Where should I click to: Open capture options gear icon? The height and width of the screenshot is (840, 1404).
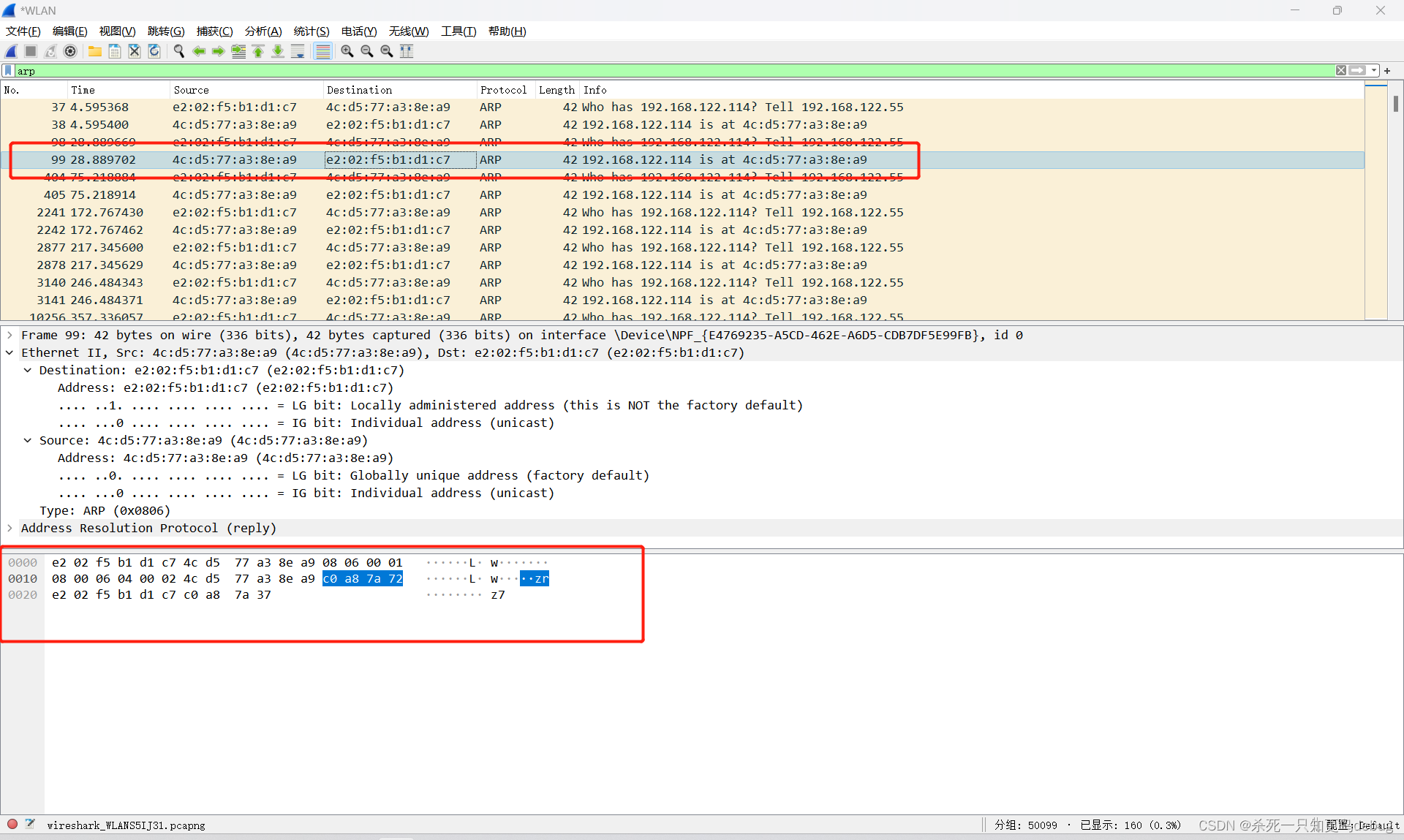[70, 51]
